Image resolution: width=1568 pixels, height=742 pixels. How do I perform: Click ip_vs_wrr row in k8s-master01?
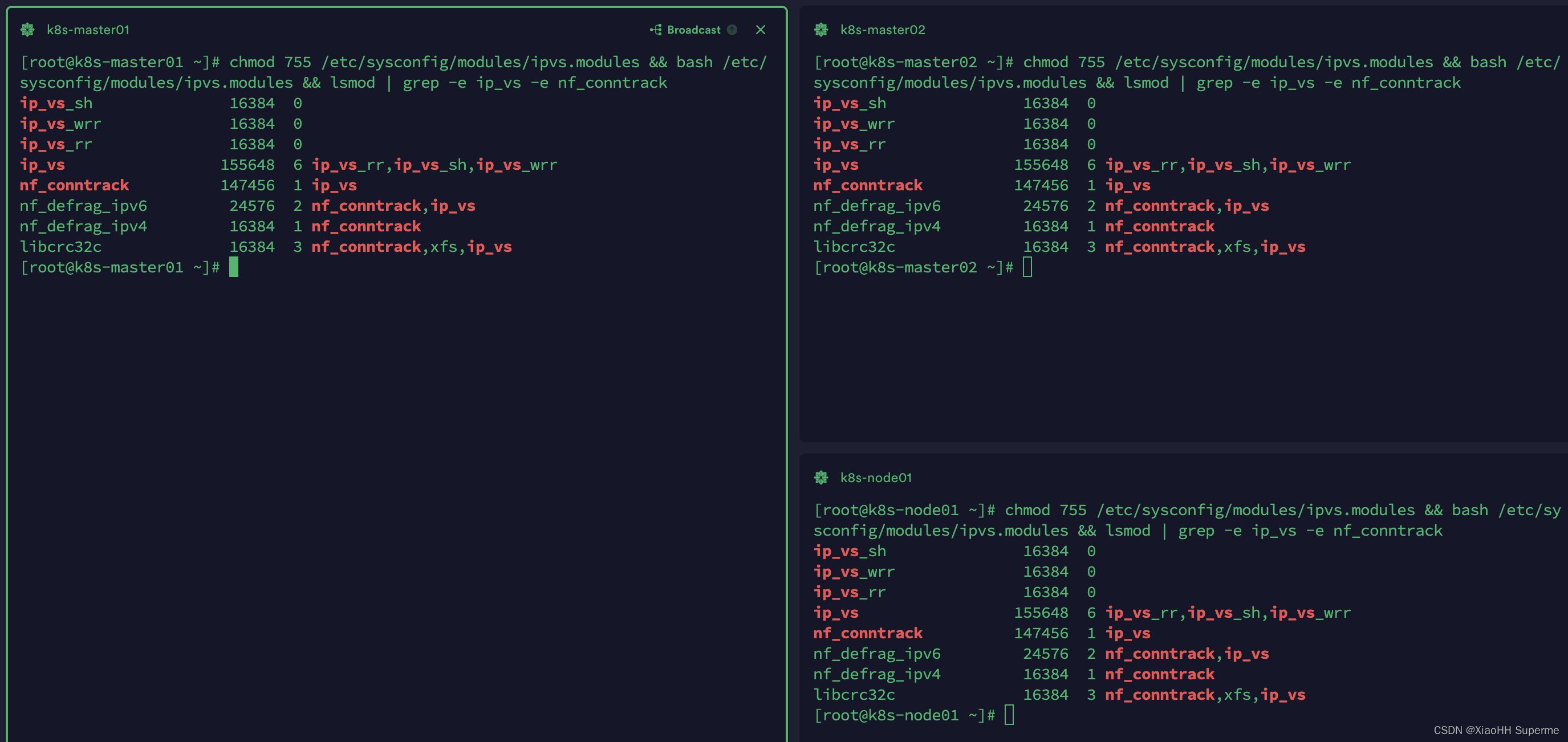161,124
